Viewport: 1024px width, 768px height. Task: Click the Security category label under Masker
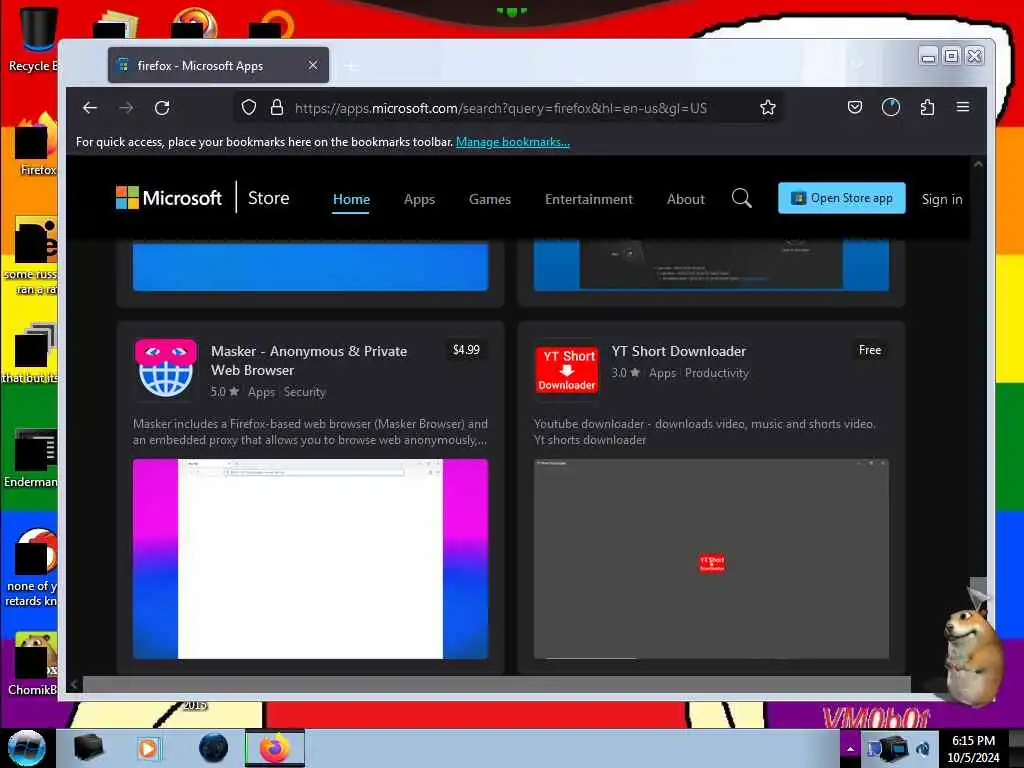click(304, 392)
